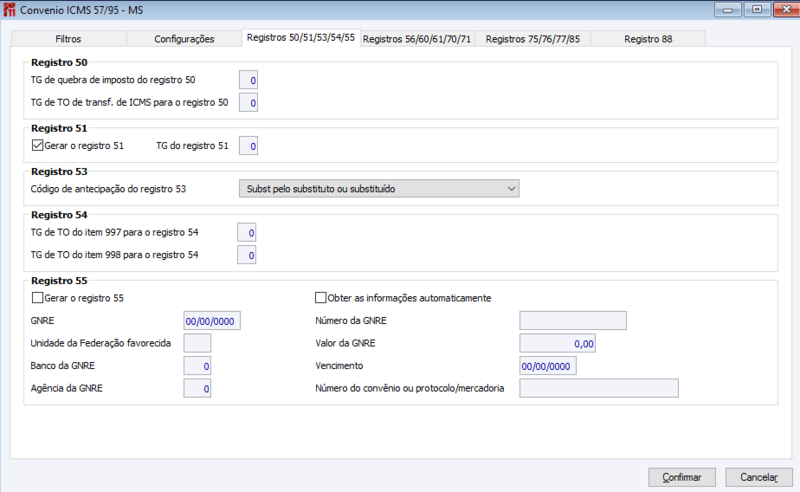
Task: Click the Valor da GNRE field
Action: (557, 343)
